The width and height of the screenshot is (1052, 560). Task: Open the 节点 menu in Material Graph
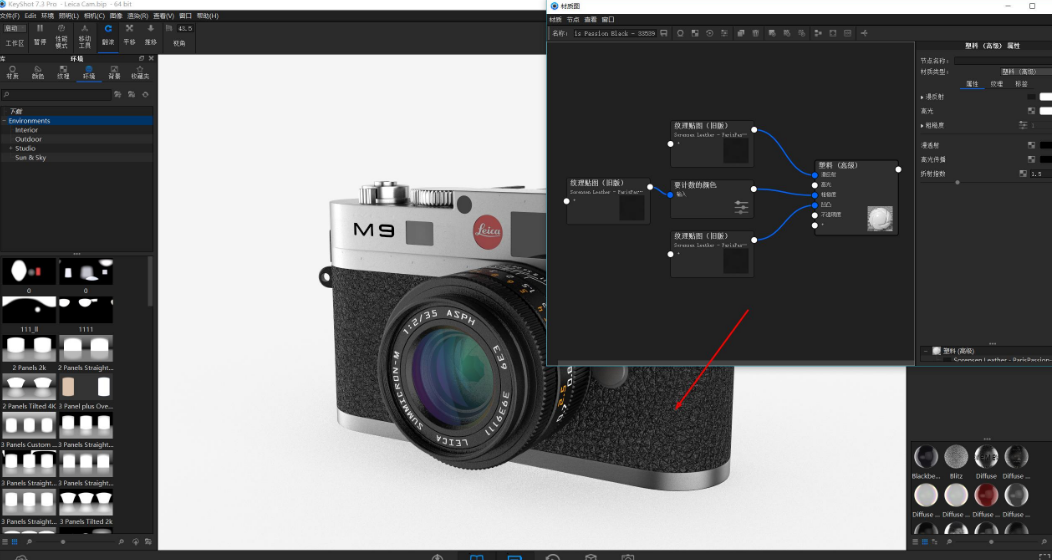coord(572,19)
